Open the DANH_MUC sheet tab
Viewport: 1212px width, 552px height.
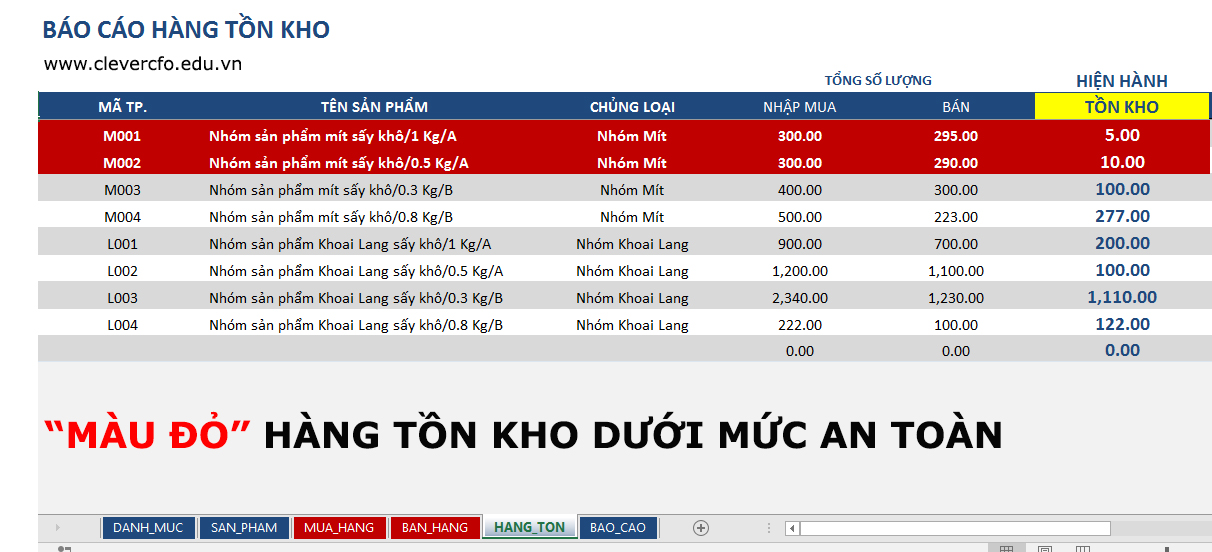click(148, 528)
